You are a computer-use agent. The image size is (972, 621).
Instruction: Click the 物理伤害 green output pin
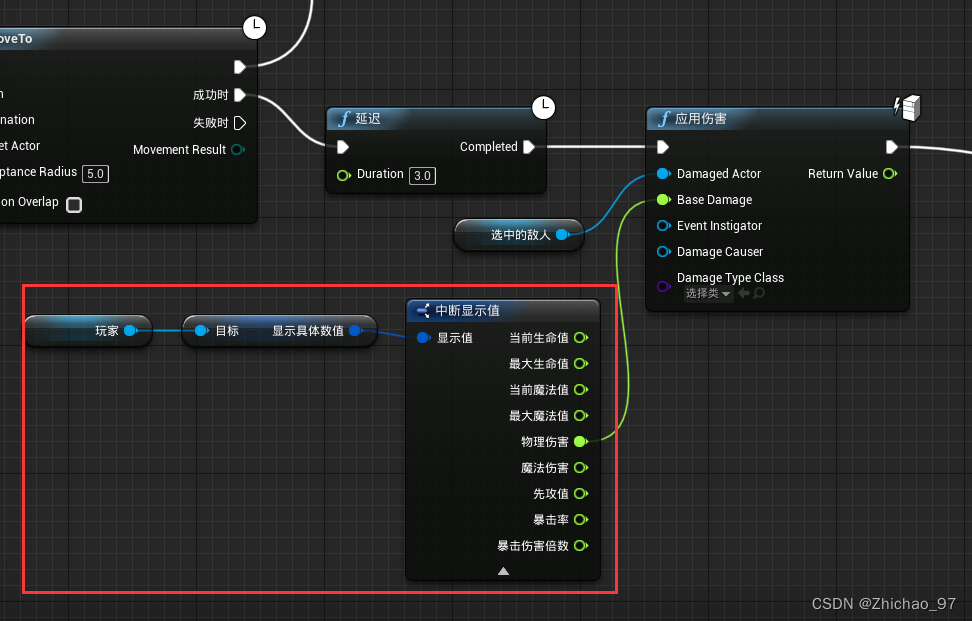(581, 441)
